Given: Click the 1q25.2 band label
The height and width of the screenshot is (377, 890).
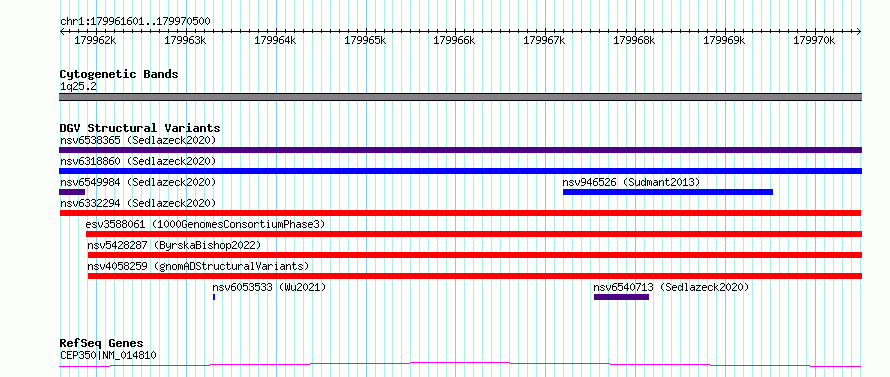Looking at the screenshot, I should (78, 86).
